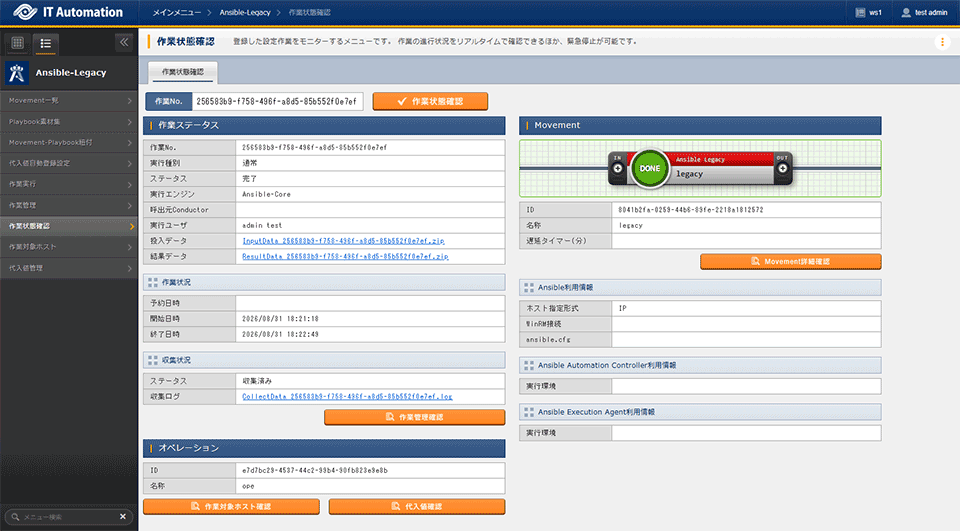The width and height of the screenshot is (960, 531).
Task: Select the 作業状態確認 tab
Action: coord(182,72)
